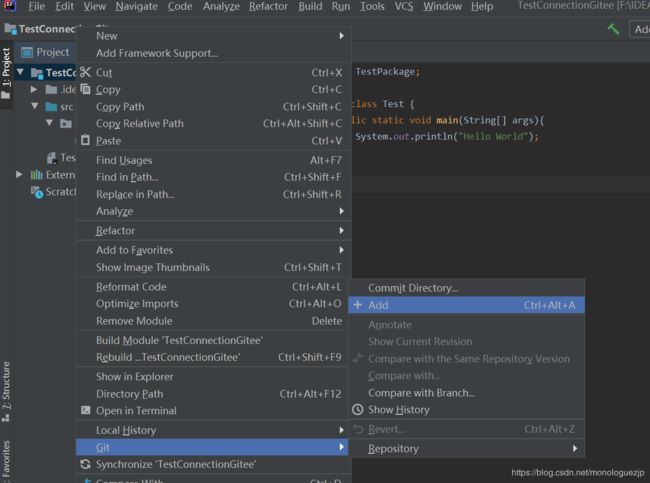Click the green hammer build icon
Viewport: 650px width, 483px height.
coord(613,29)
